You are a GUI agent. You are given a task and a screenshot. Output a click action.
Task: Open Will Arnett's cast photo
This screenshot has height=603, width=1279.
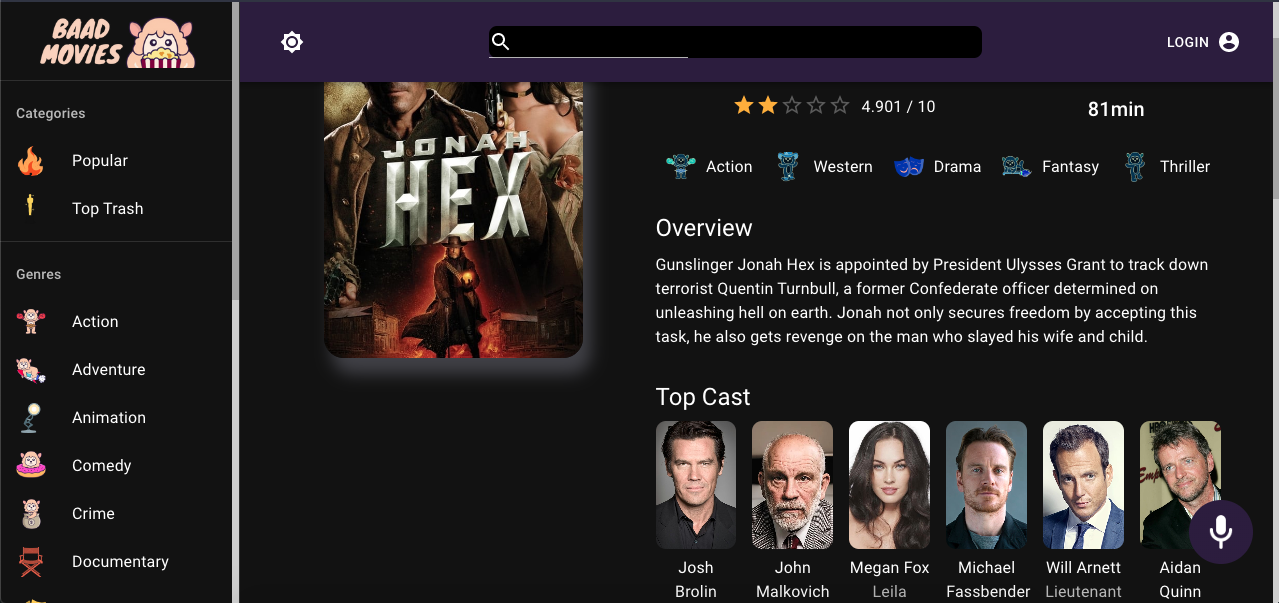[1083, 485]
